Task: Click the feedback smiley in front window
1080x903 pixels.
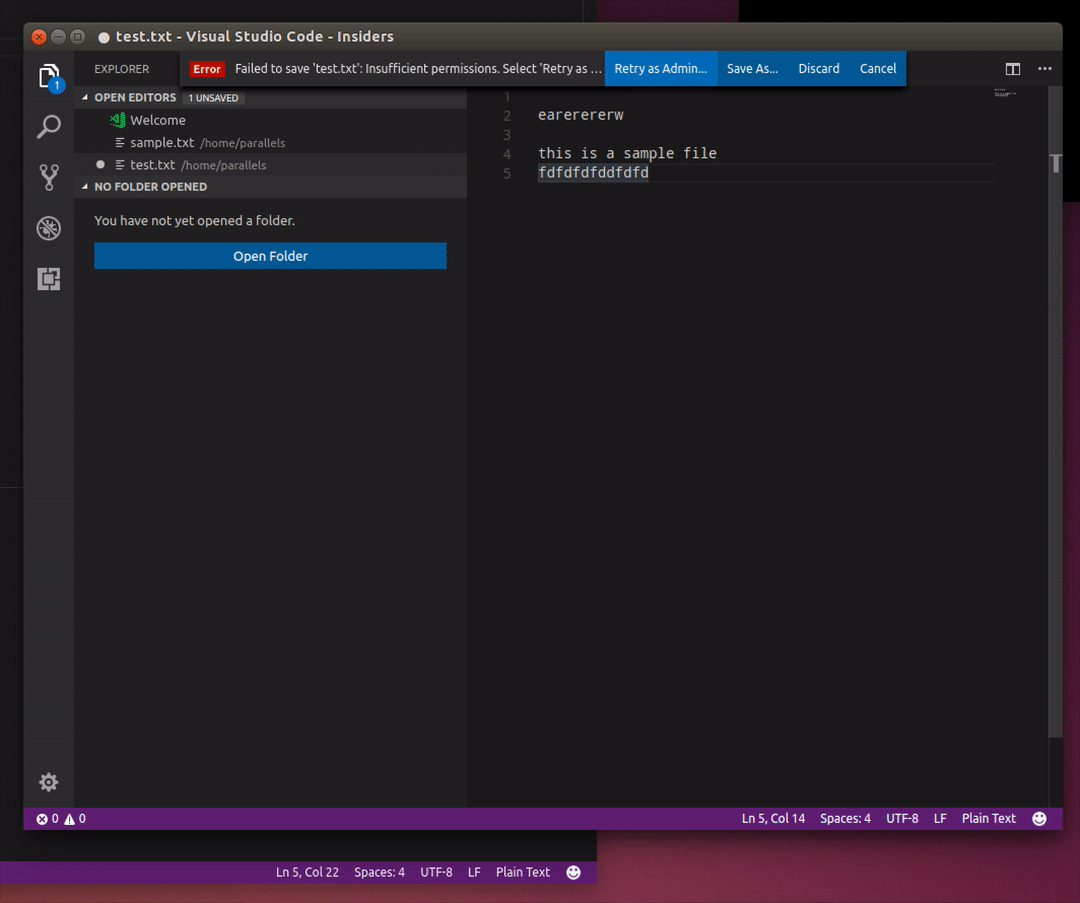Action: click(x=1039, y=818)
